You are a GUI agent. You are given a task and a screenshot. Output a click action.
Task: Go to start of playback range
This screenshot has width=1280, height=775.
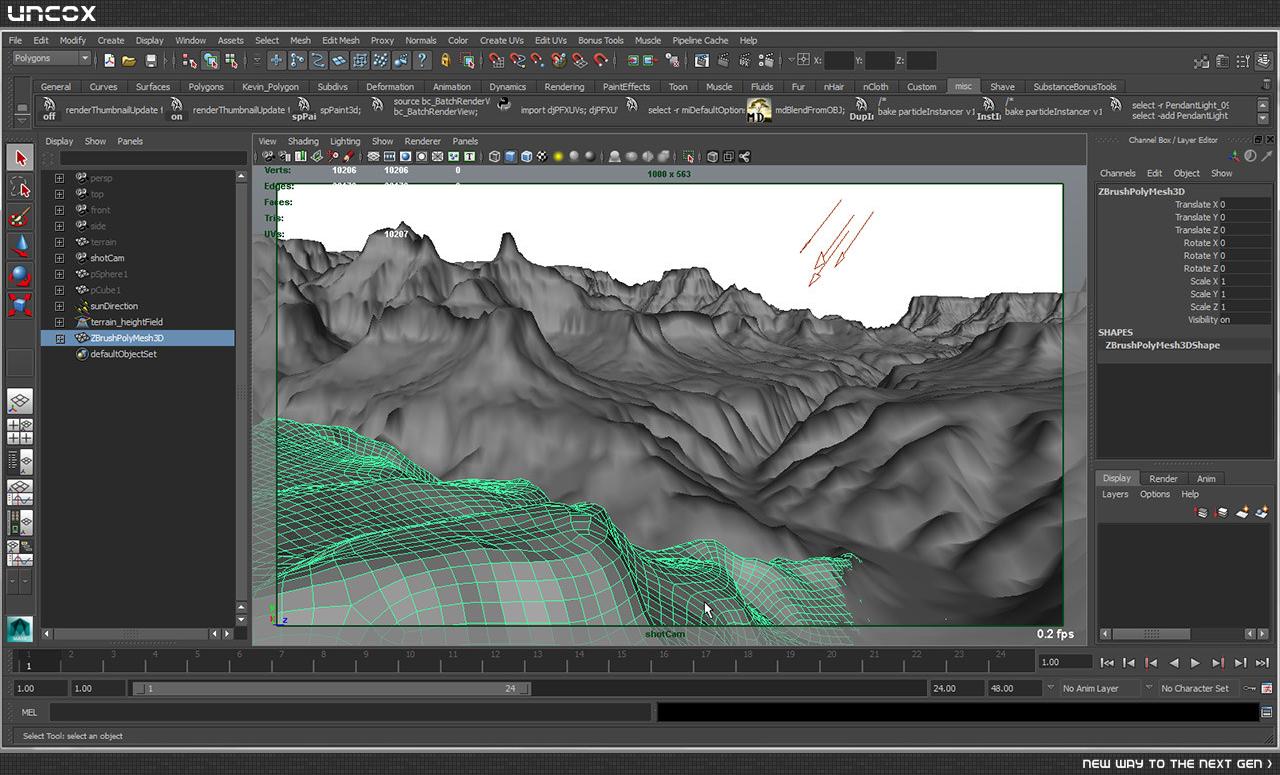tap(1107, 663)
